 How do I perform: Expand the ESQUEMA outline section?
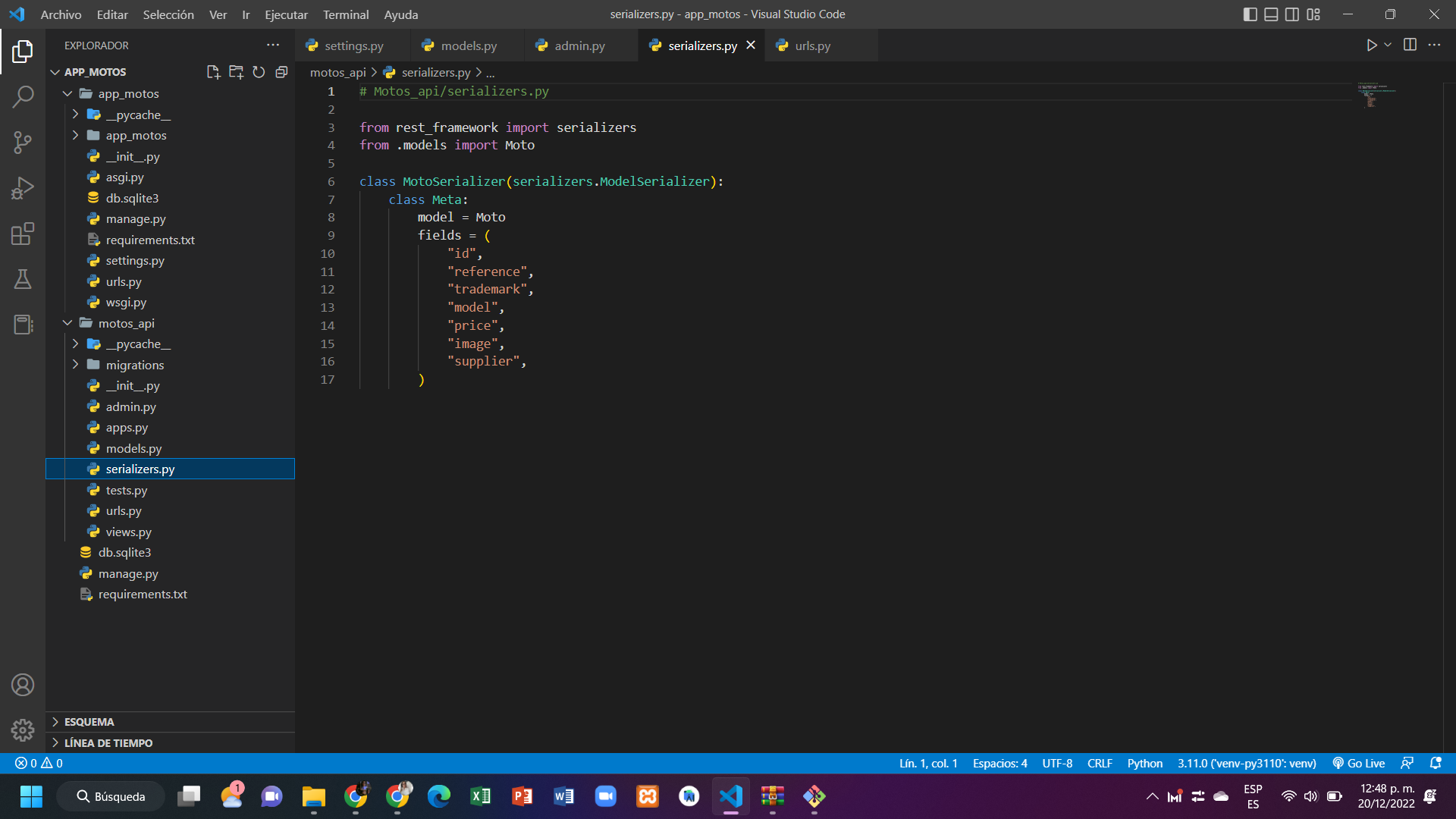[x=171, y=722]
